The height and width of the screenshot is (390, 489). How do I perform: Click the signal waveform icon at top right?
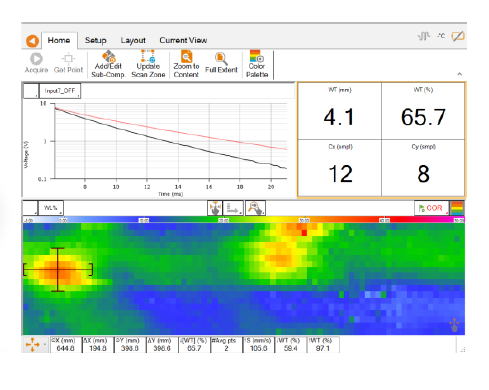[x=424, y=36]
